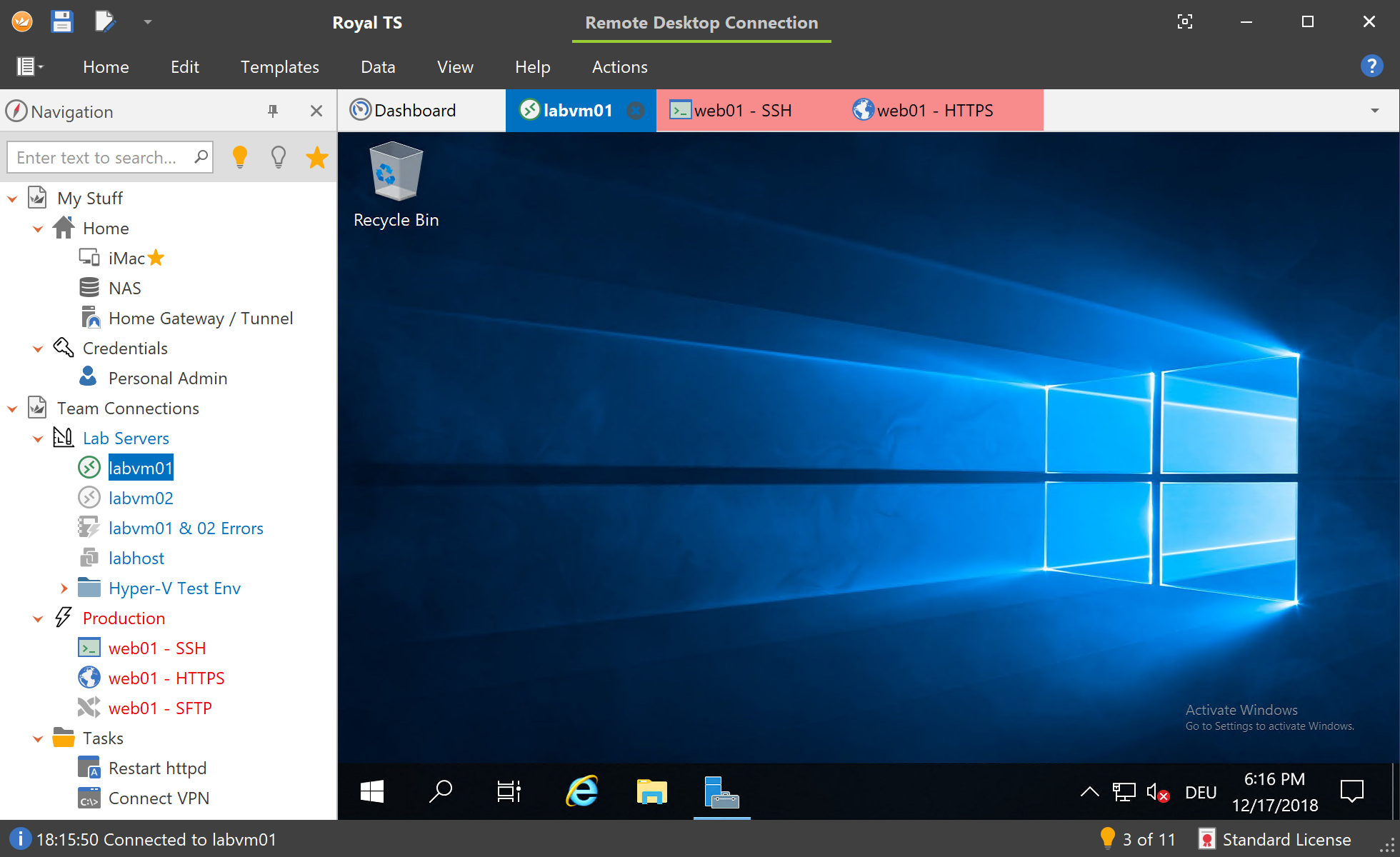
Task: Open the Home ribbon tab
Action: [x=106, y=66]
